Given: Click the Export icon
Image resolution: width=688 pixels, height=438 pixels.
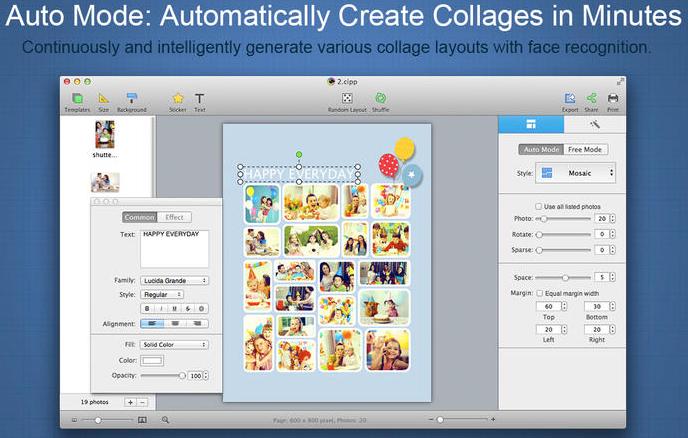Looking at the screenshot, I should 570,98.
